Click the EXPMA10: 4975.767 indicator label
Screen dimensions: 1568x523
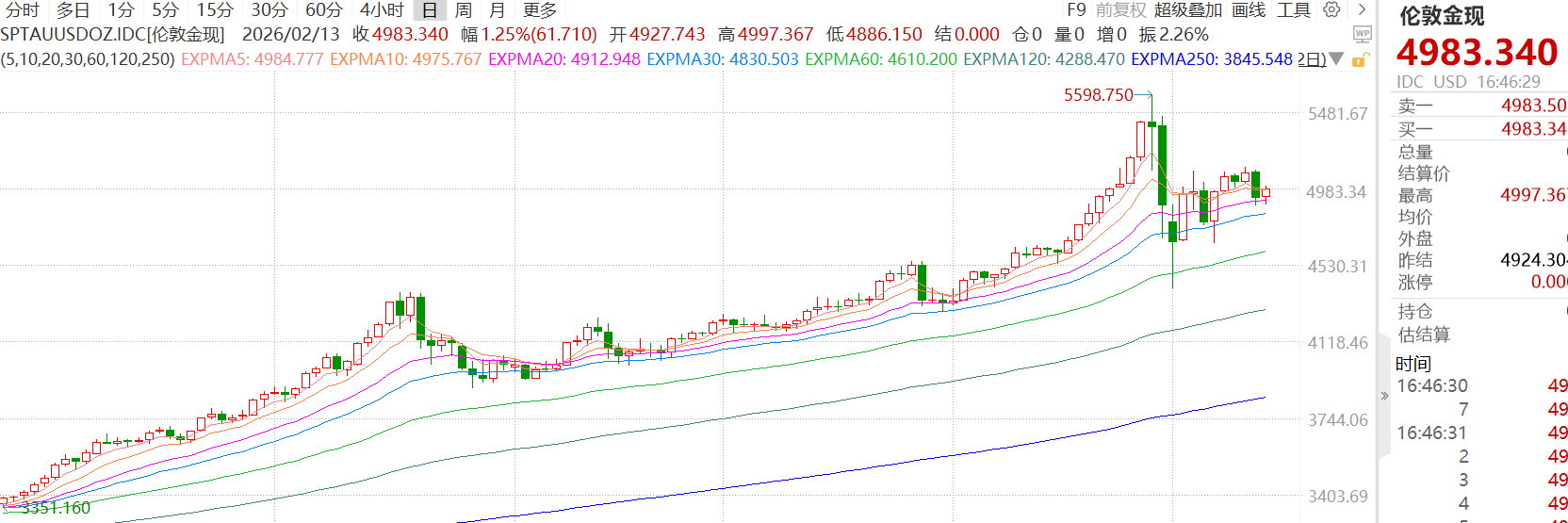[x=406, y=58]
